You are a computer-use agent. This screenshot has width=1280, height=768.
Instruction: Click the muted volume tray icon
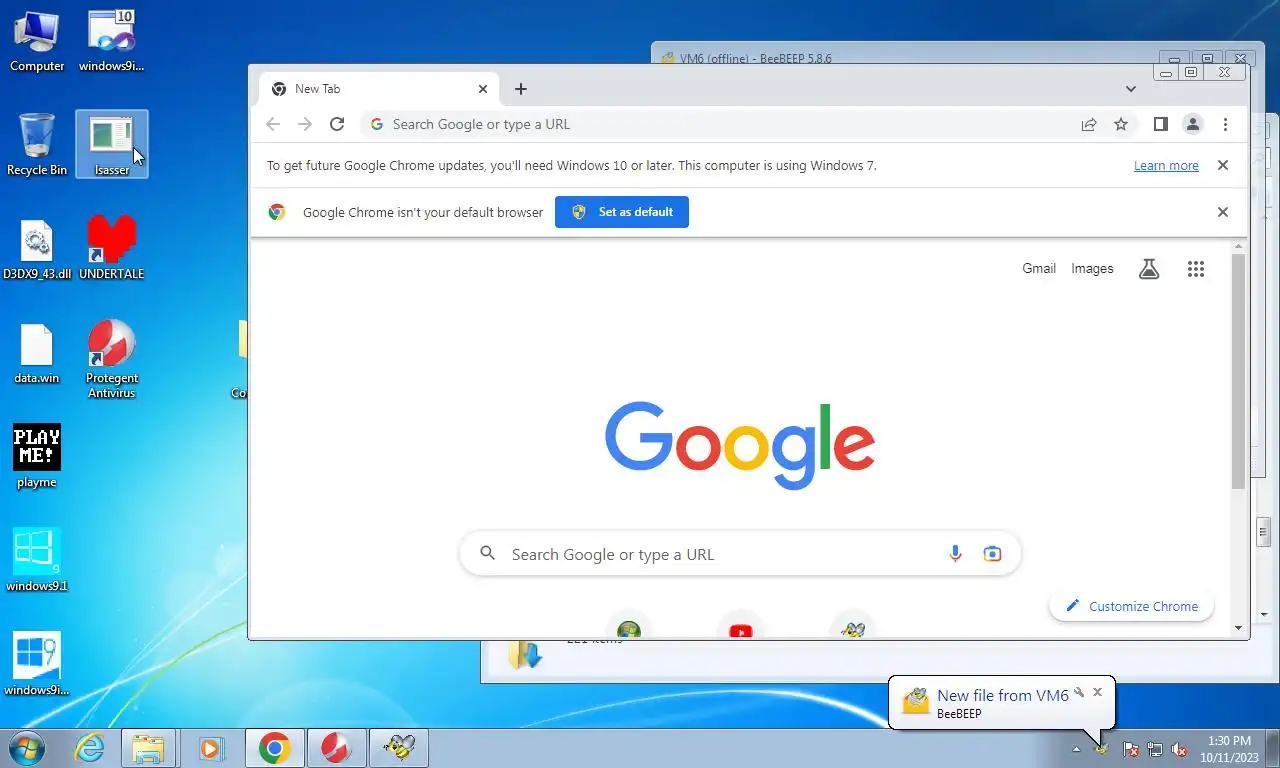coord(1180,749)
